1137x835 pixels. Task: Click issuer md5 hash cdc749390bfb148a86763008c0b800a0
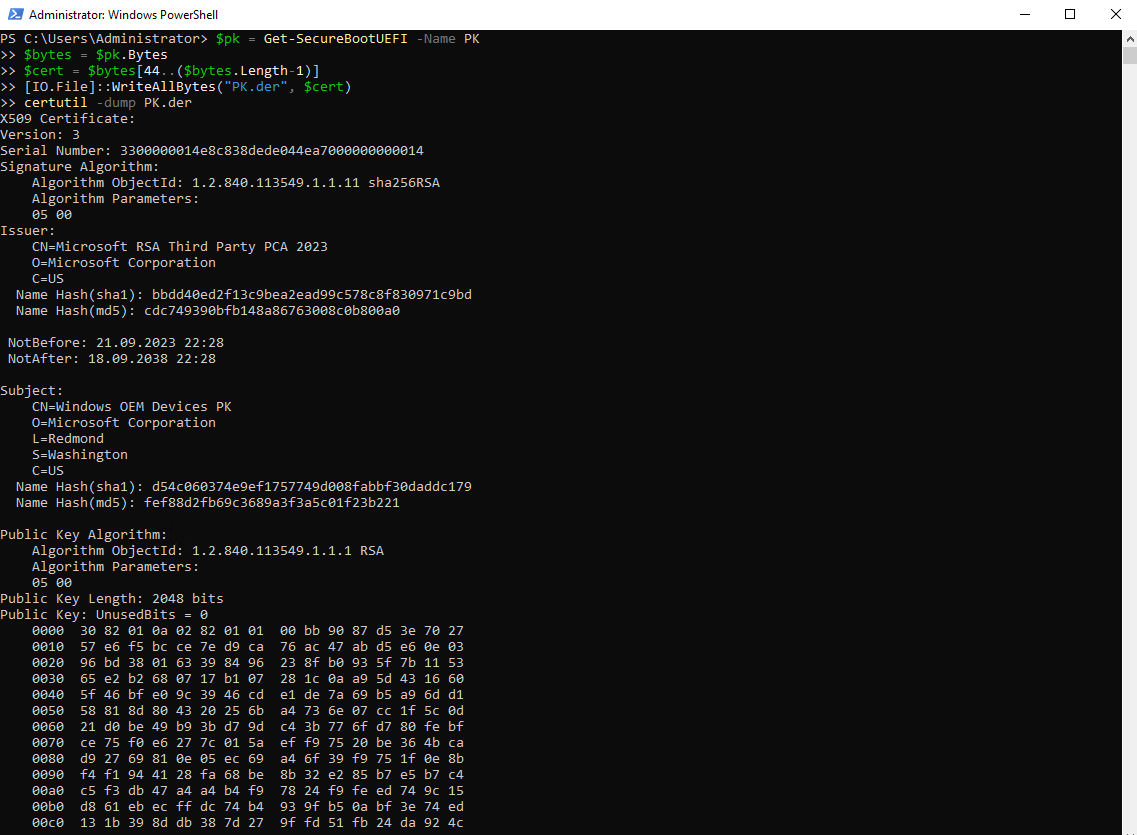click(x=272, y=310)
